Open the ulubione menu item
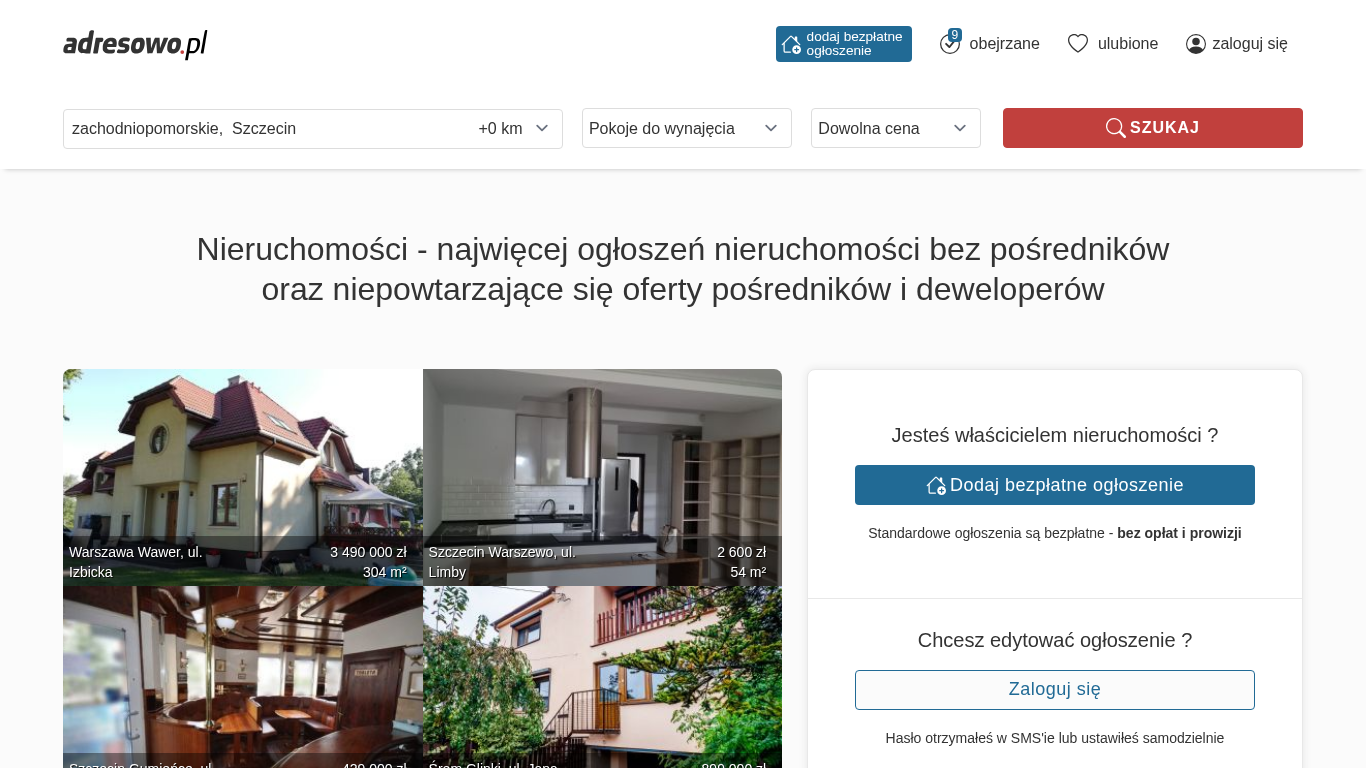 click(1113, 44)
